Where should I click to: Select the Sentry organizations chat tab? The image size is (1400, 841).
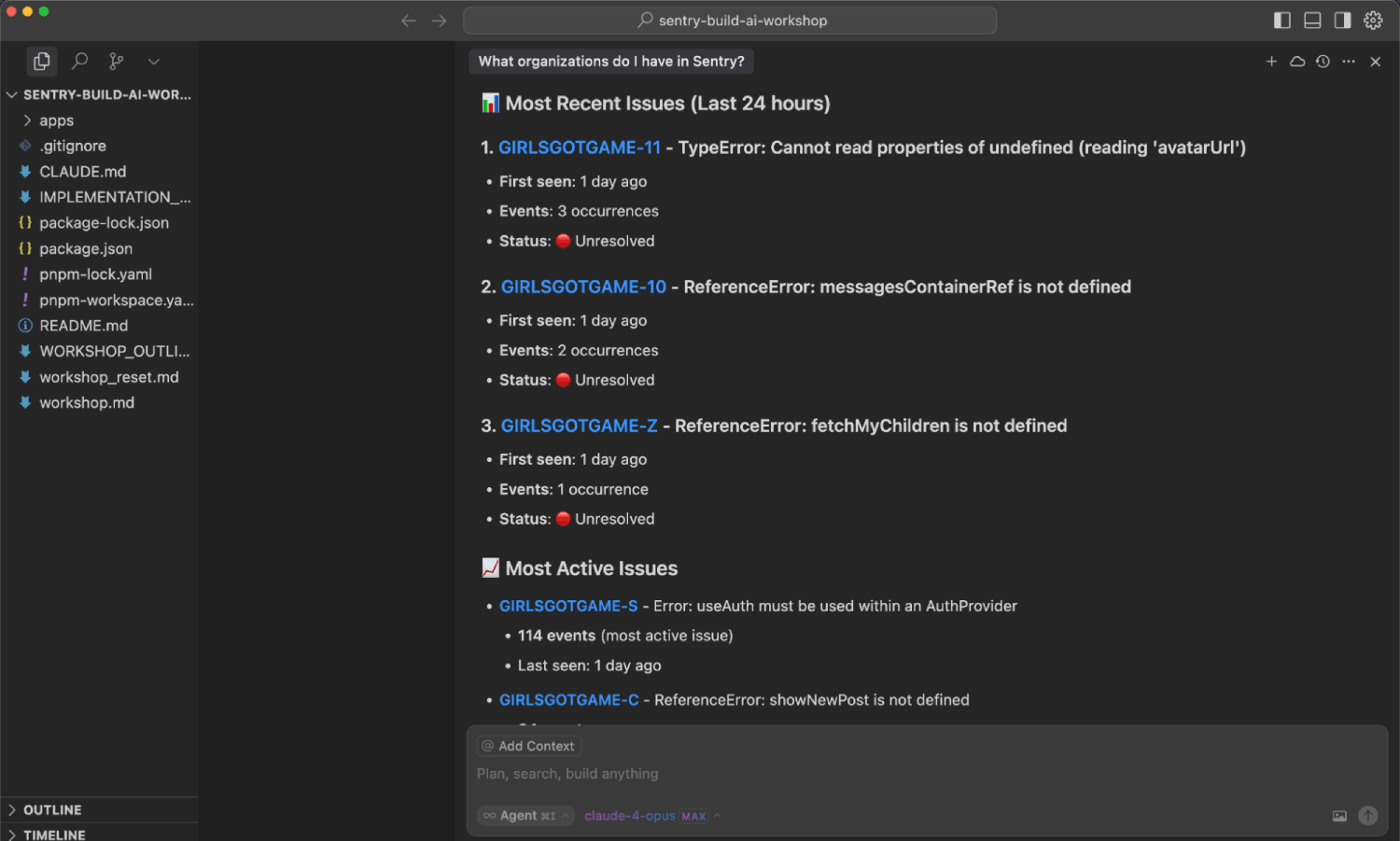pos(611,61)
